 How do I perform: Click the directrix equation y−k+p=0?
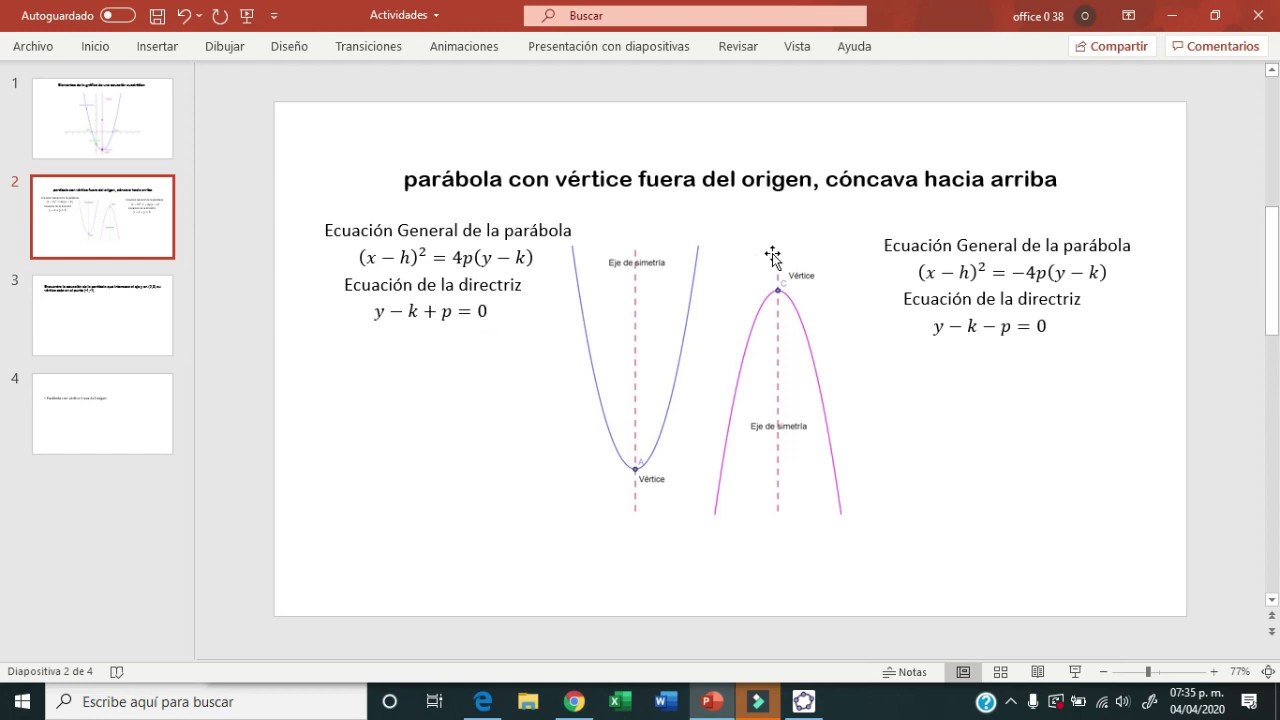click(431, 311)
